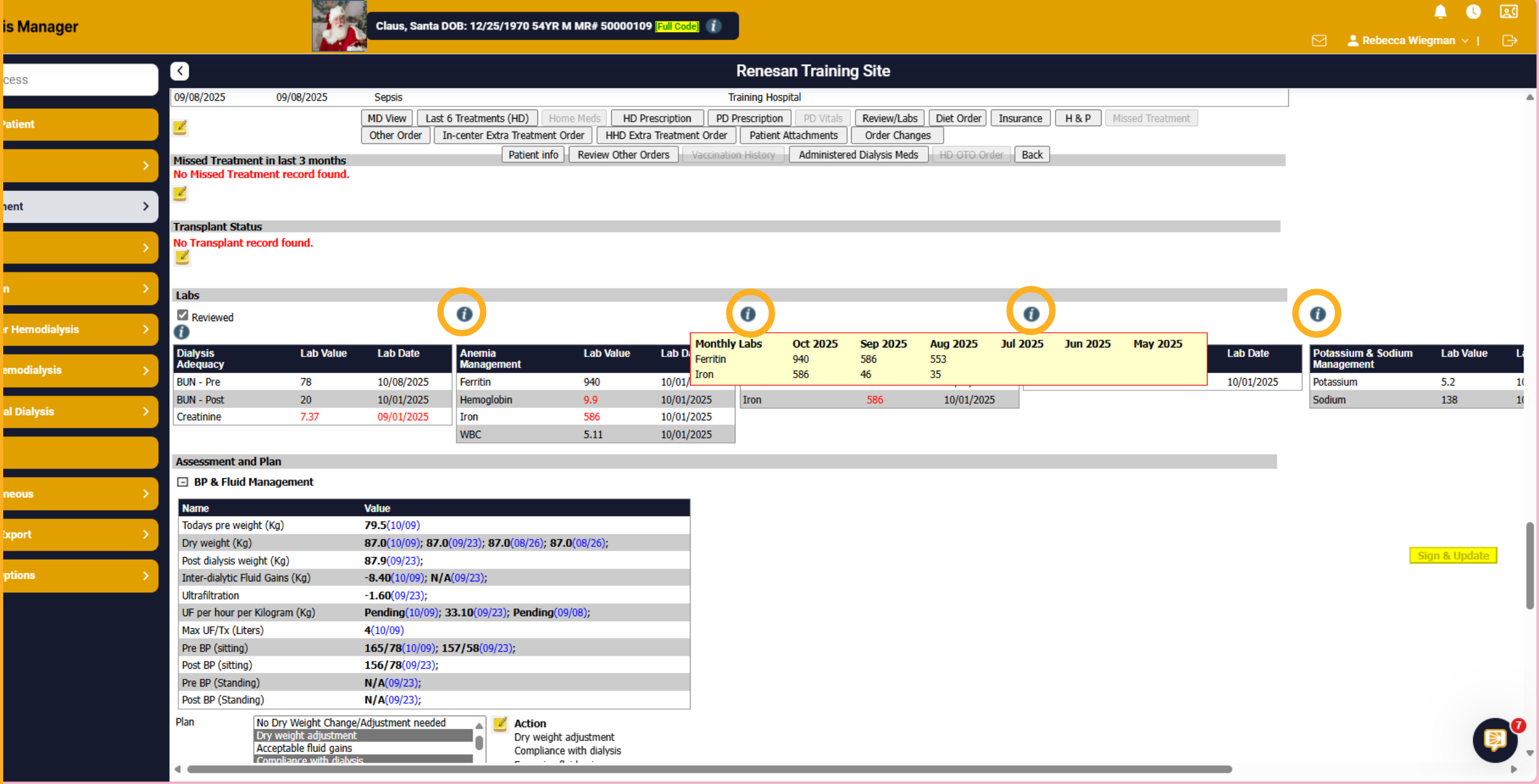The height and width of the screenshot is (784, 1539).
Task: Click the Patient Attachments button
Action: [x=793, y=136]
